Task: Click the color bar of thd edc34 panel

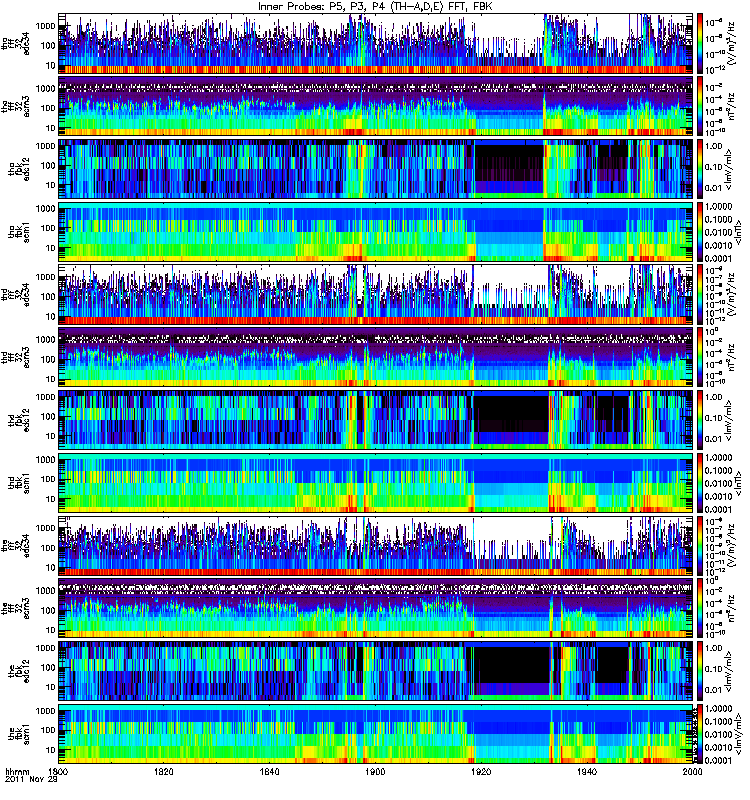Action: [x=700, y=295]
